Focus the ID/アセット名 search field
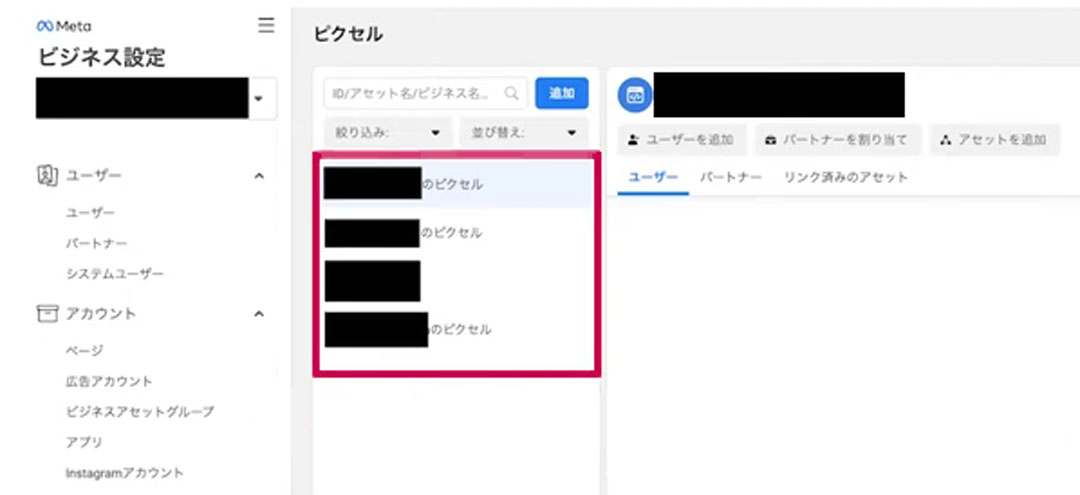 tap(413, 94)
